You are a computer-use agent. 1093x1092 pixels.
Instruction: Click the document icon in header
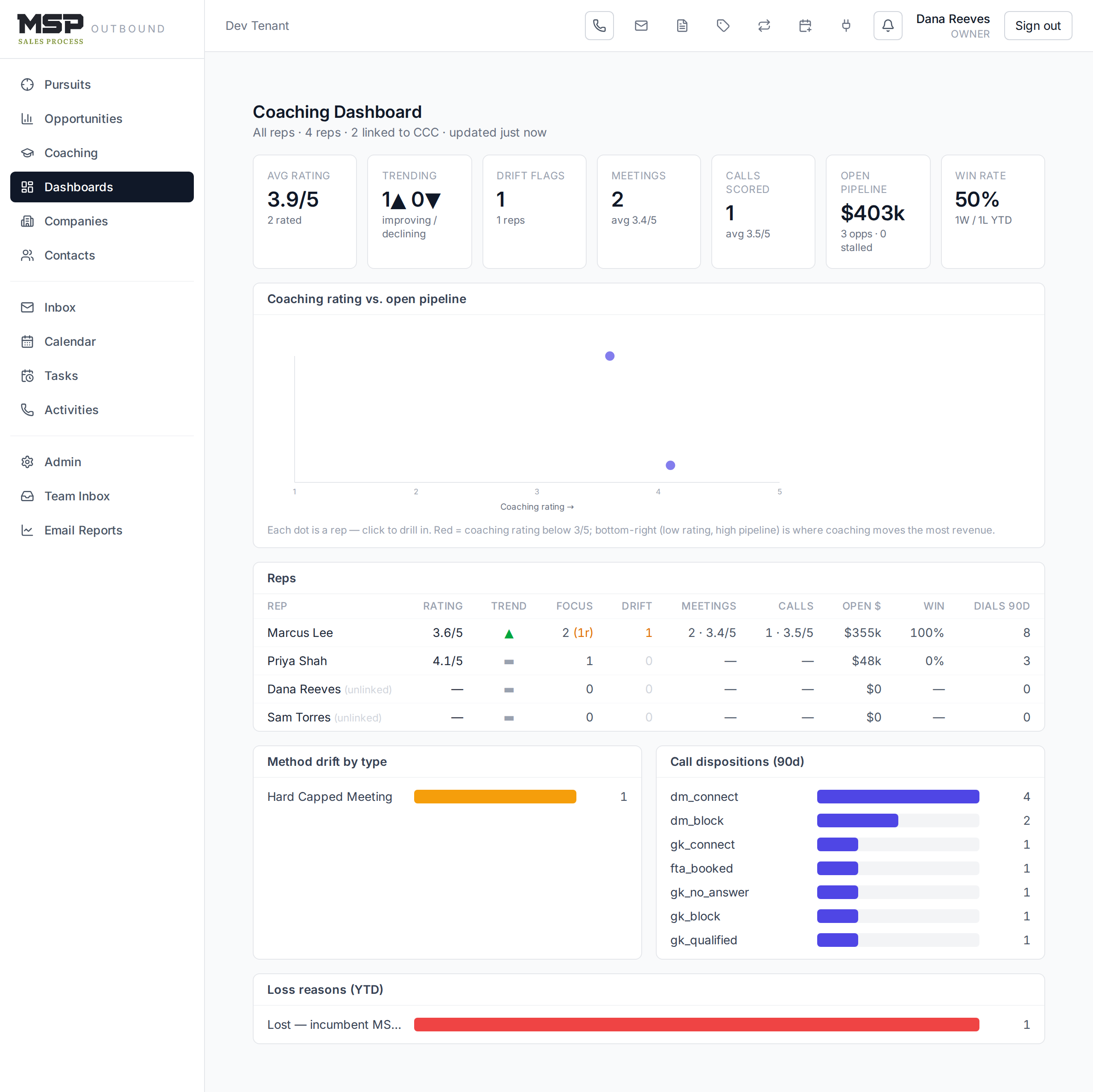[682, 26]
